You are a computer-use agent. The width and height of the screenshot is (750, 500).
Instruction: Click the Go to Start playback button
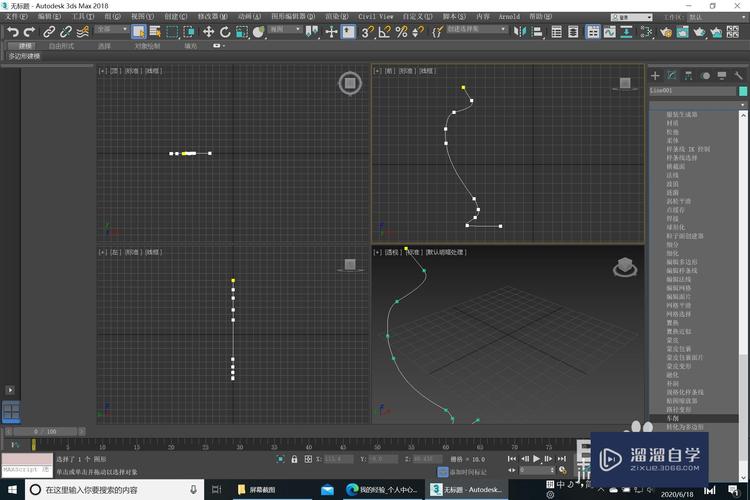[x=512, y=459]
